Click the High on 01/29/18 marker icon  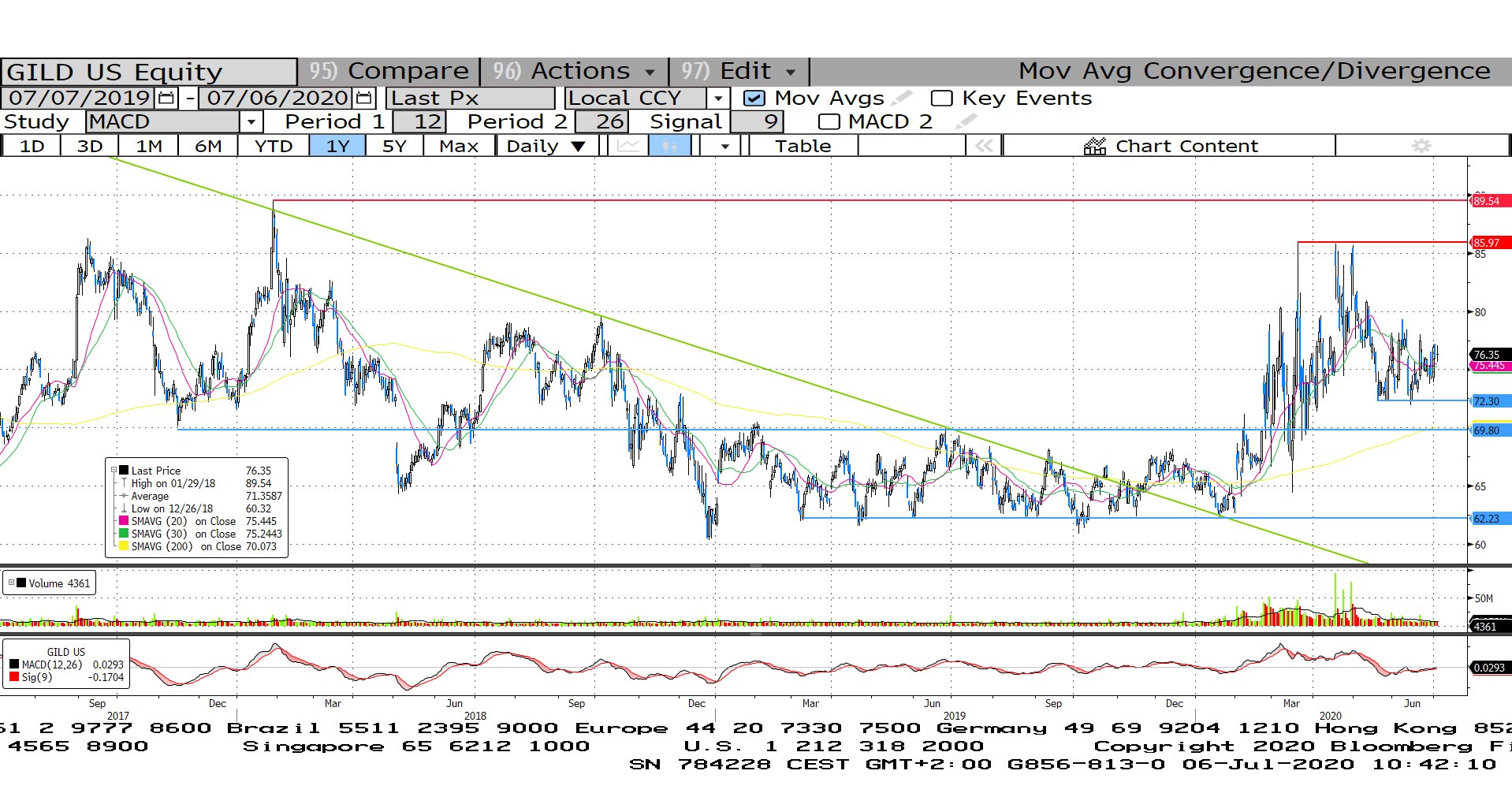[x=124, y=483]
